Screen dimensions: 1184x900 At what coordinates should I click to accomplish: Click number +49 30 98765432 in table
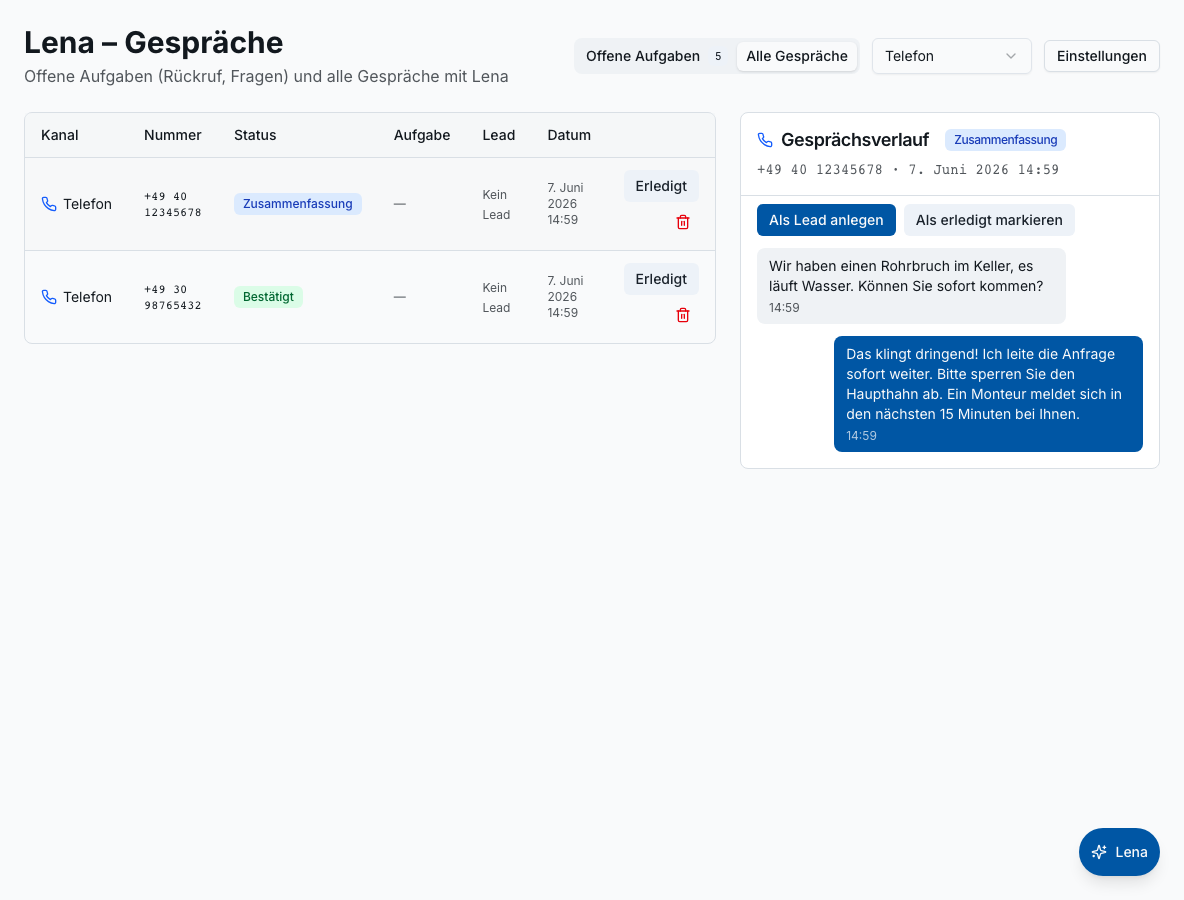pos(173,297)
